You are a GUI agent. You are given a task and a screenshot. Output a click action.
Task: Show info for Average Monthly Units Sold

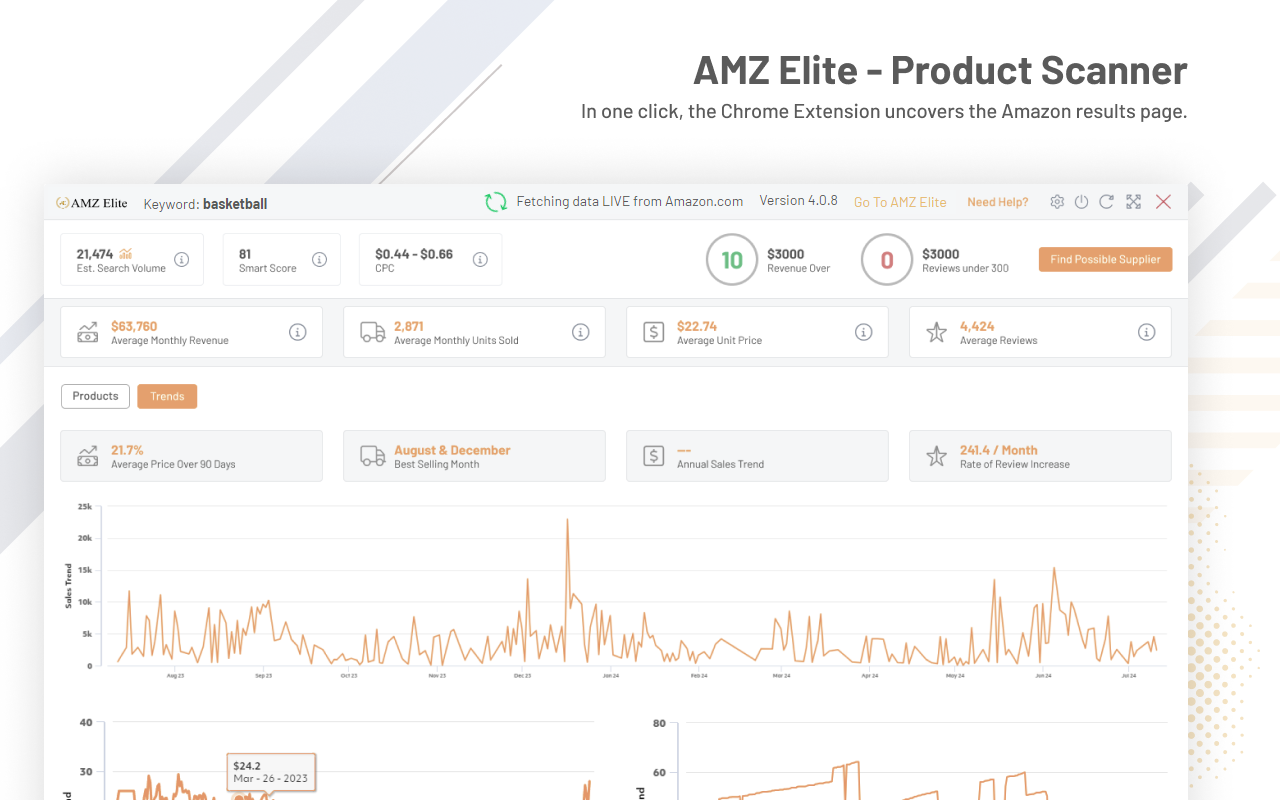(x=580, y=332)
